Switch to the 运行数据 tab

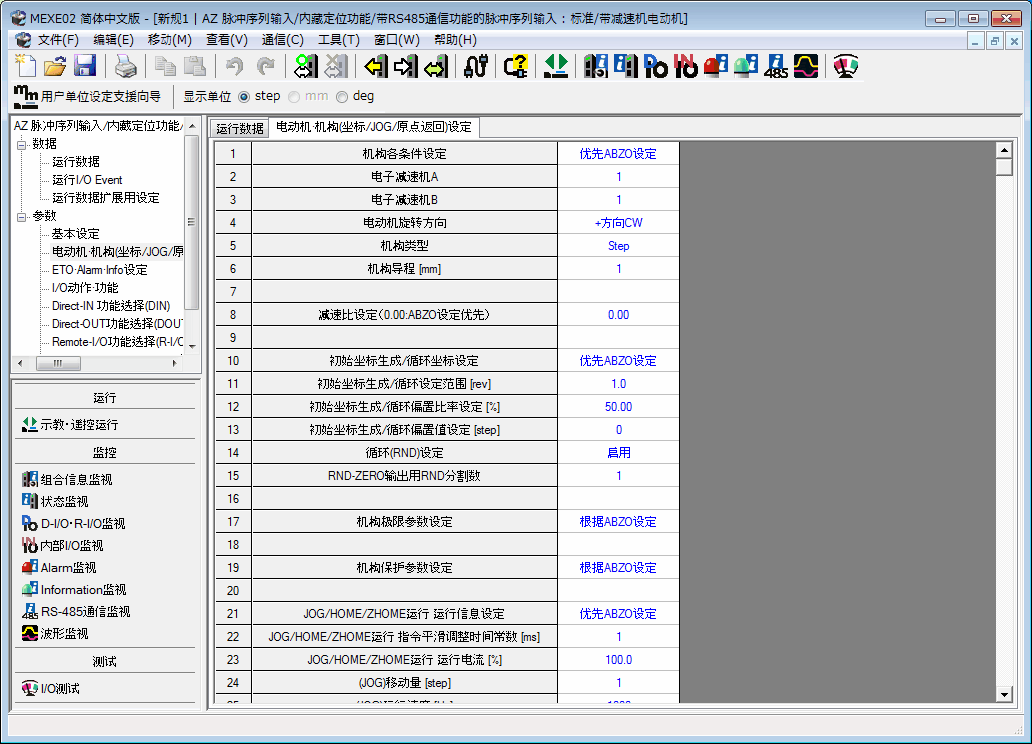pos(240,128)
